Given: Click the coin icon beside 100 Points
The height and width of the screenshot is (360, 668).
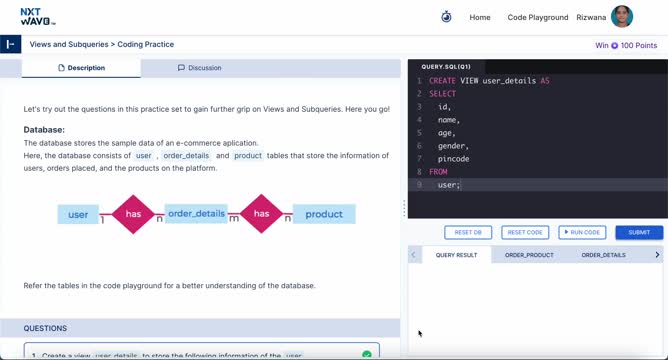Looking at the screenshot, I should point(614,46).
